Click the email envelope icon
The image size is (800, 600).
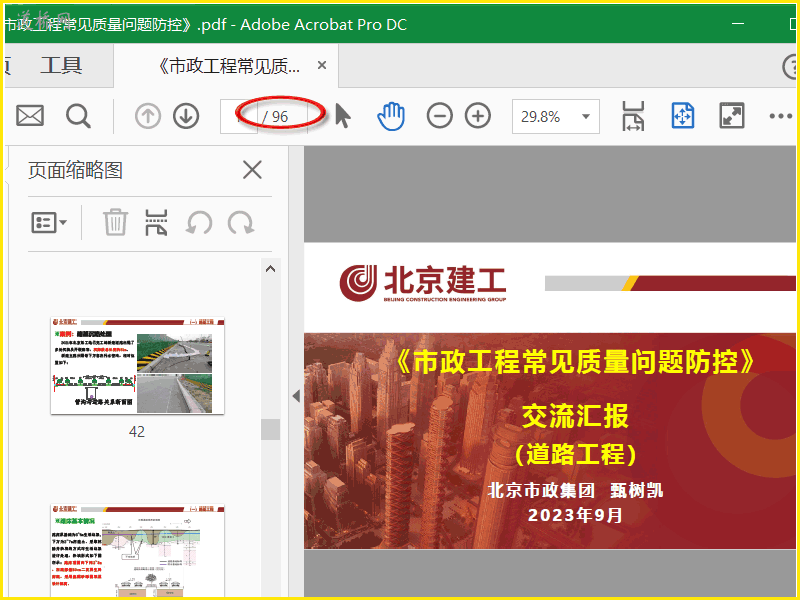[30, 116]
